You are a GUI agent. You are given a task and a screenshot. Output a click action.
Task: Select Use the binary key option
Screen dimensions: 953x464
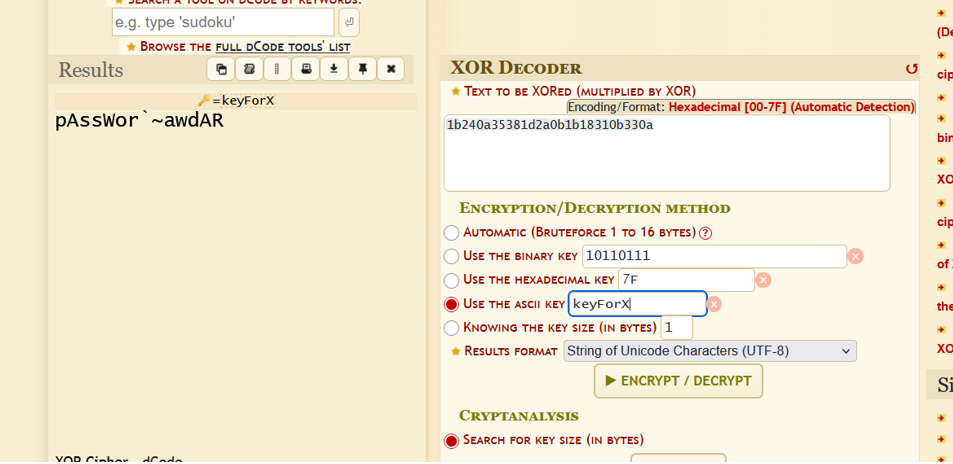[451, 257]
